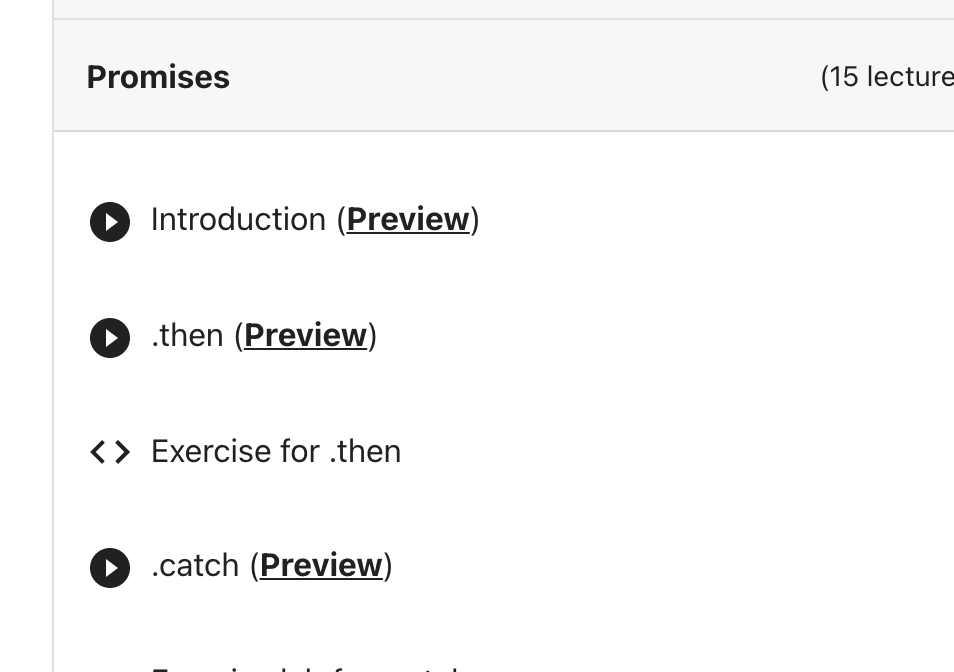This screenshot has width=954, height=672.
Task: Open the Preview link for Introduction
Action: tap(408, 220)
